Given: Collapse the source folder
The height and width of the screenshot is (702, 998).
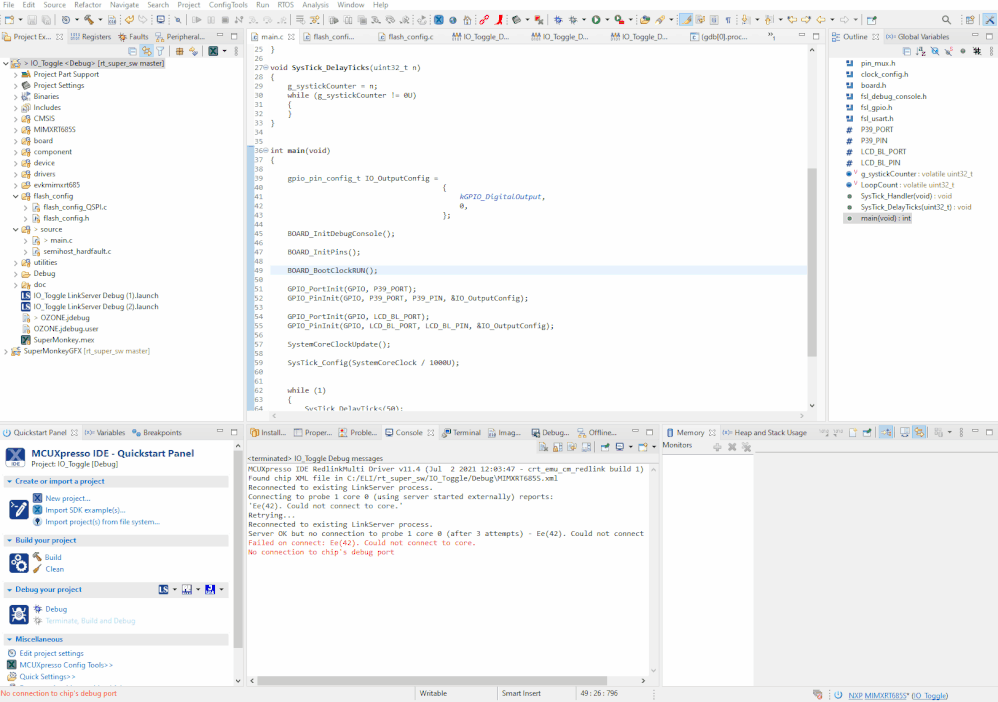Looking at the screenshot, I should (16, 229).
